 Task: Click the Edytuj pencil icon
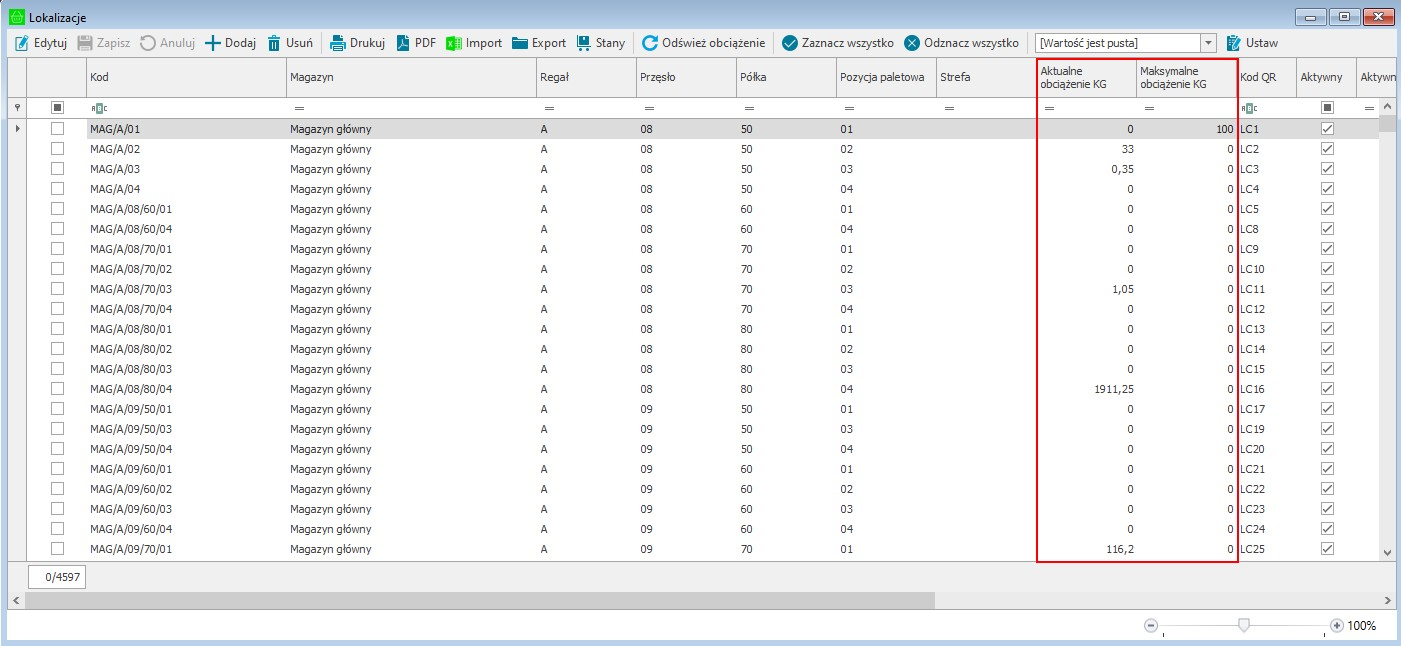pos(21,43)
